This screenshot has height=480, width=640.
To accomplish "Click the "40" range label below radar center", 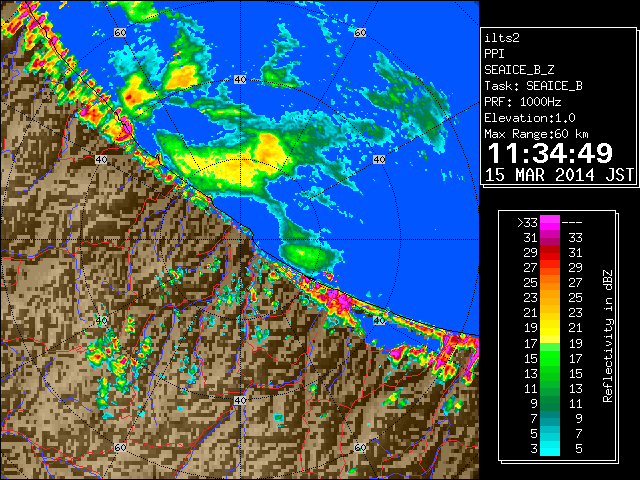I will (240, 400).
